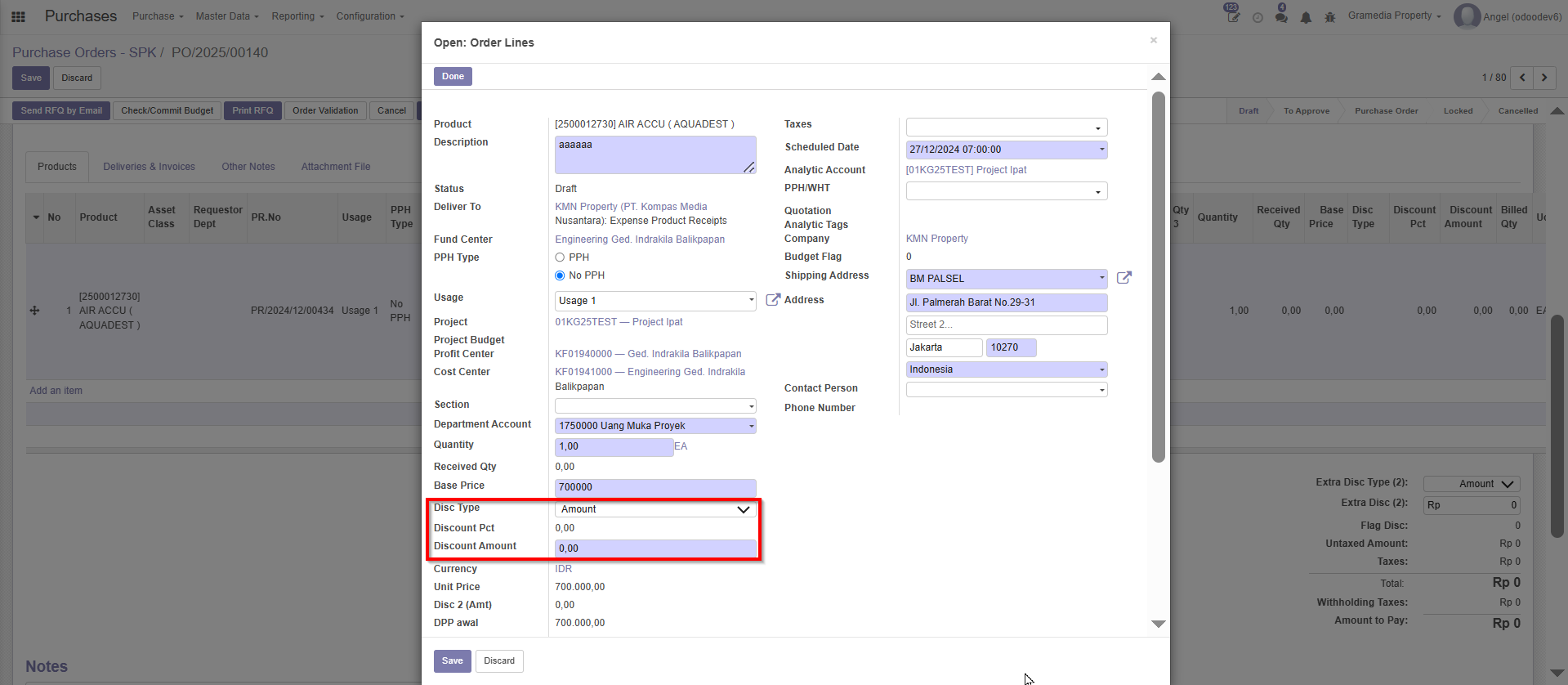Save the order line in the dialog footer
This screenshot has width=1568, height=685.
coord(453,660)
